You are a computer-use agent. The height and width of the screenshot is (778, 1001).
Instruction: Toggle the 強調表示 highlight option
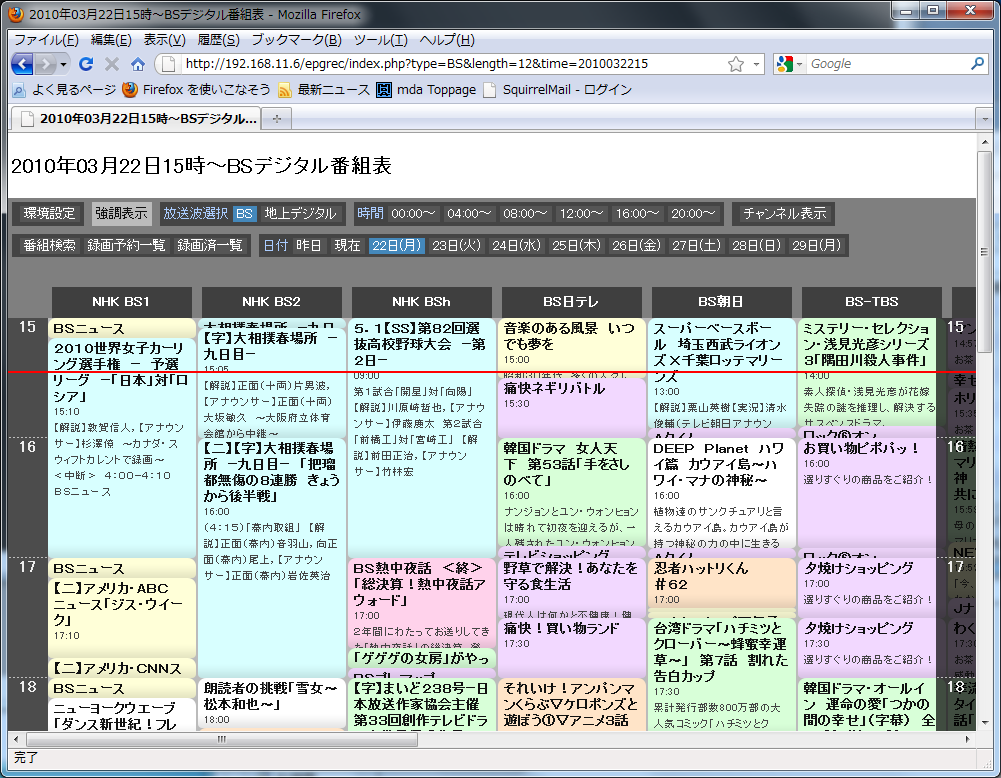tap(121, 213)
